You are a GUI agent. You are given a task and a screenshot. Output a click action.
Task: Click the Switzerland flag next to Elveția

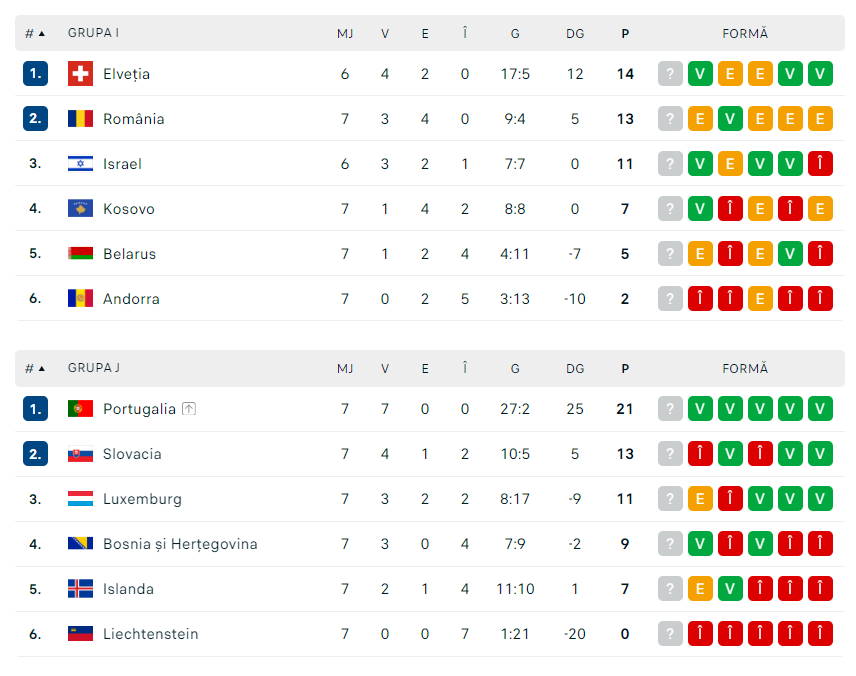tap(80, 73)
